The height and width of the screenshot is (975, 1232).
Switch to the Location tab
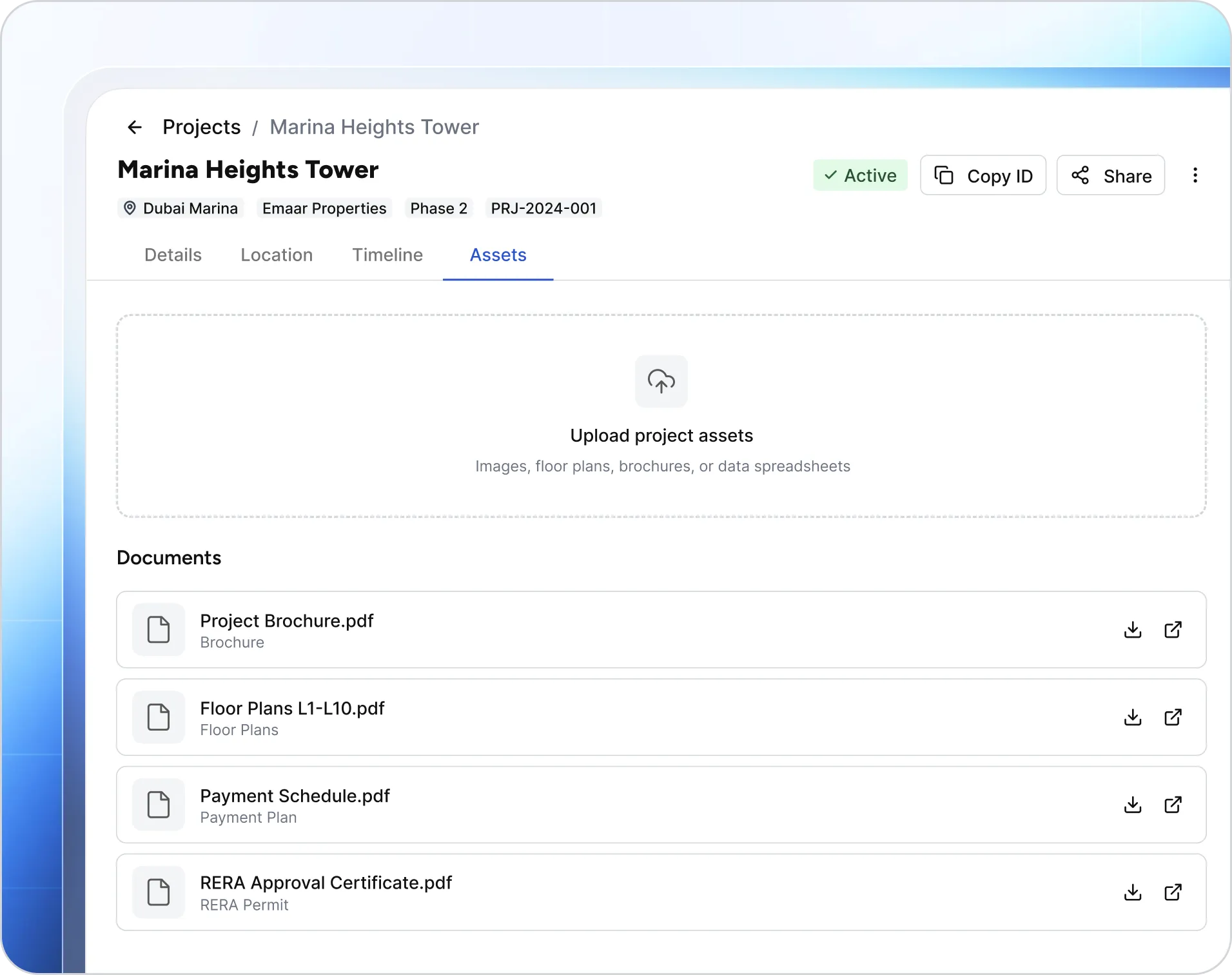click(x=277, y=255)
